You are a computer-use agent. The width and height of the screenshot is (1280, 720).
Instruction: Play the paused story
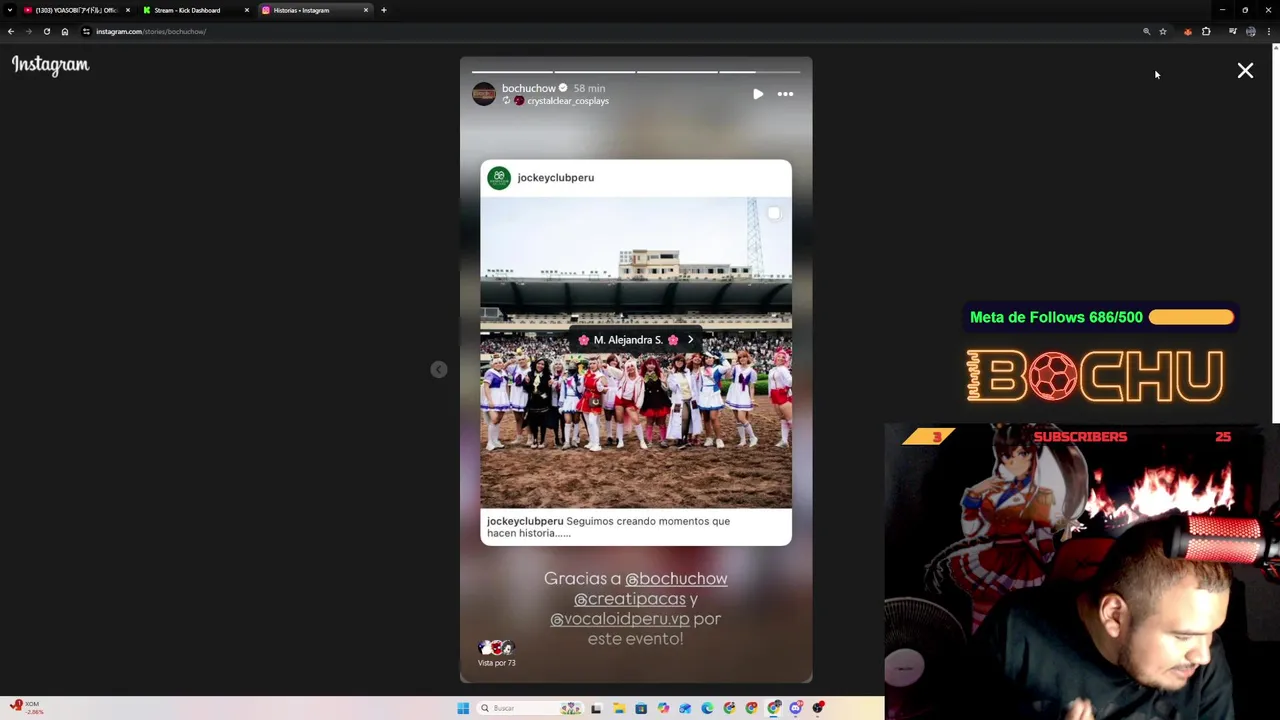[758, 94]
